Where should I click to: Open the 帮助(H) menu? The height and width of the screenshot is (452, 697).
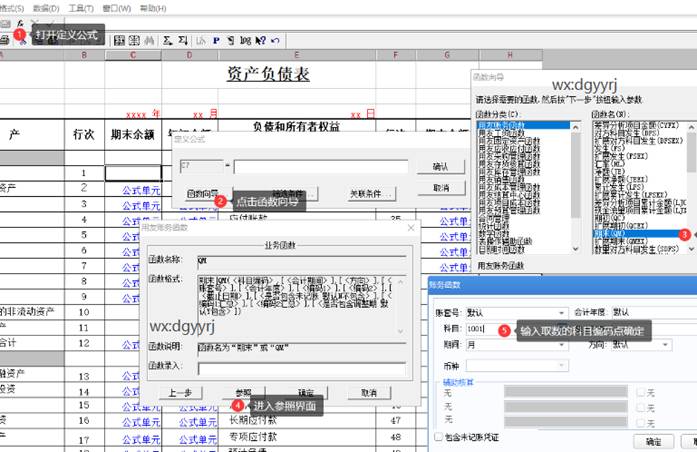click(x=153, y=8)
